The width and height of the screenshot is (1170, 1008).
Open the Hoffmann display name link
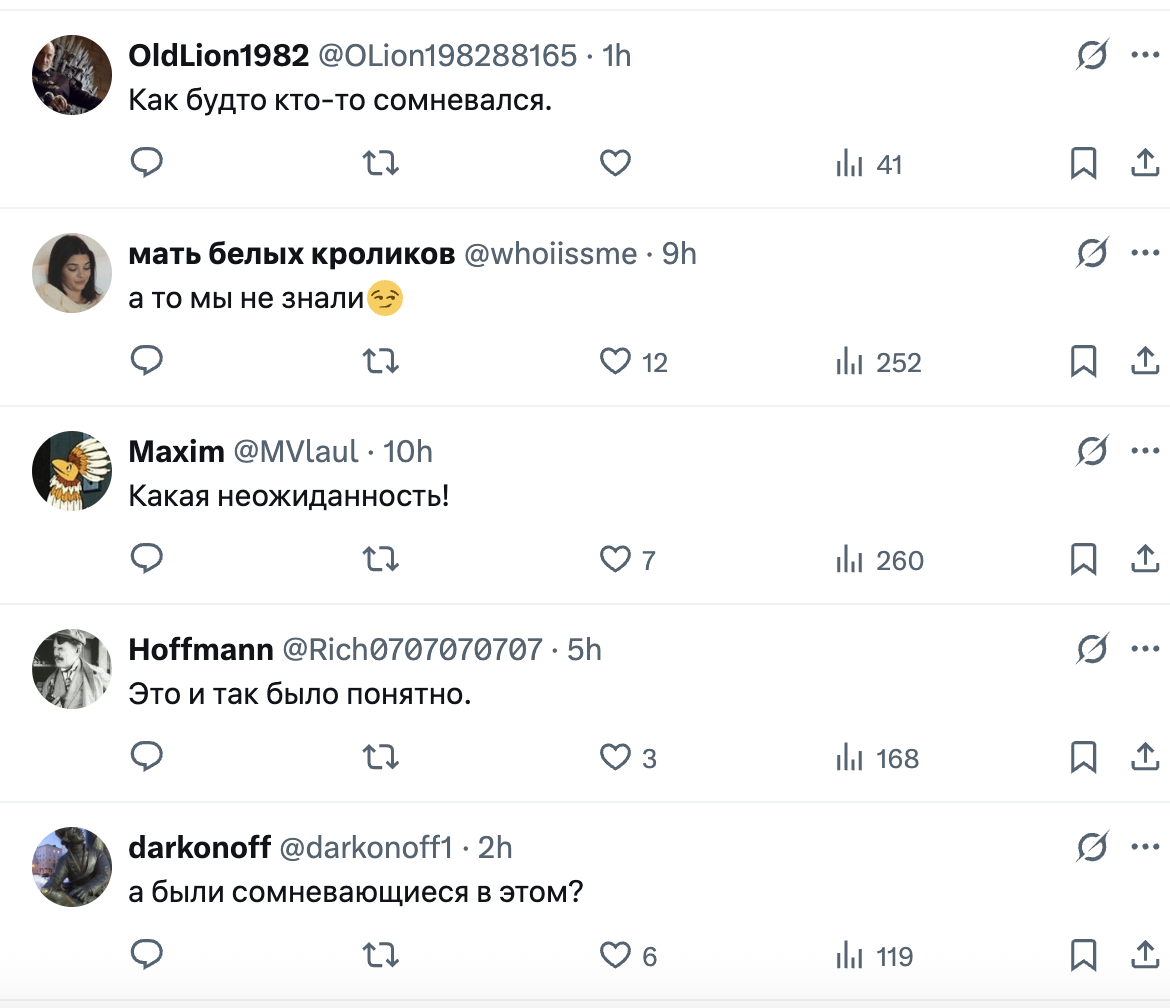[201, 650]
